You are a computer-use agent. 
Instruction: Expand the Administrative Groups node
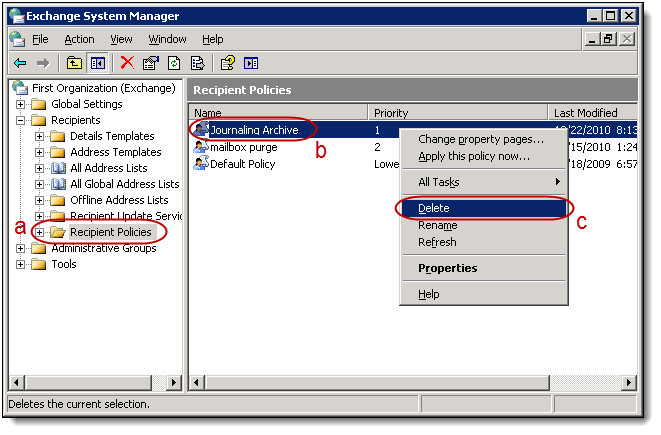[20, 248]
